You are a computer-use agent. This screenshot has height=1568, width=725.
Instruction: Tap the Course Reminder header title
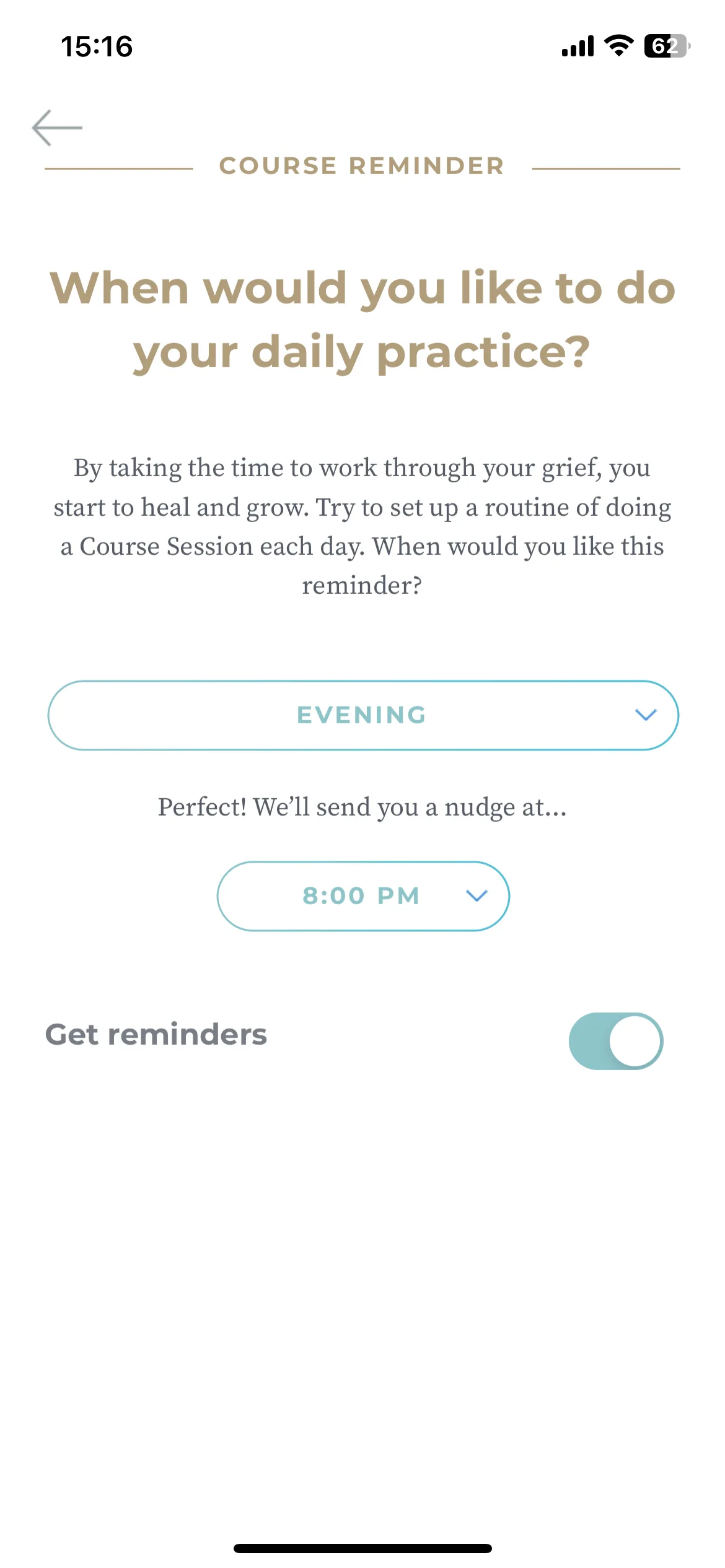click(x=362, y=166)
